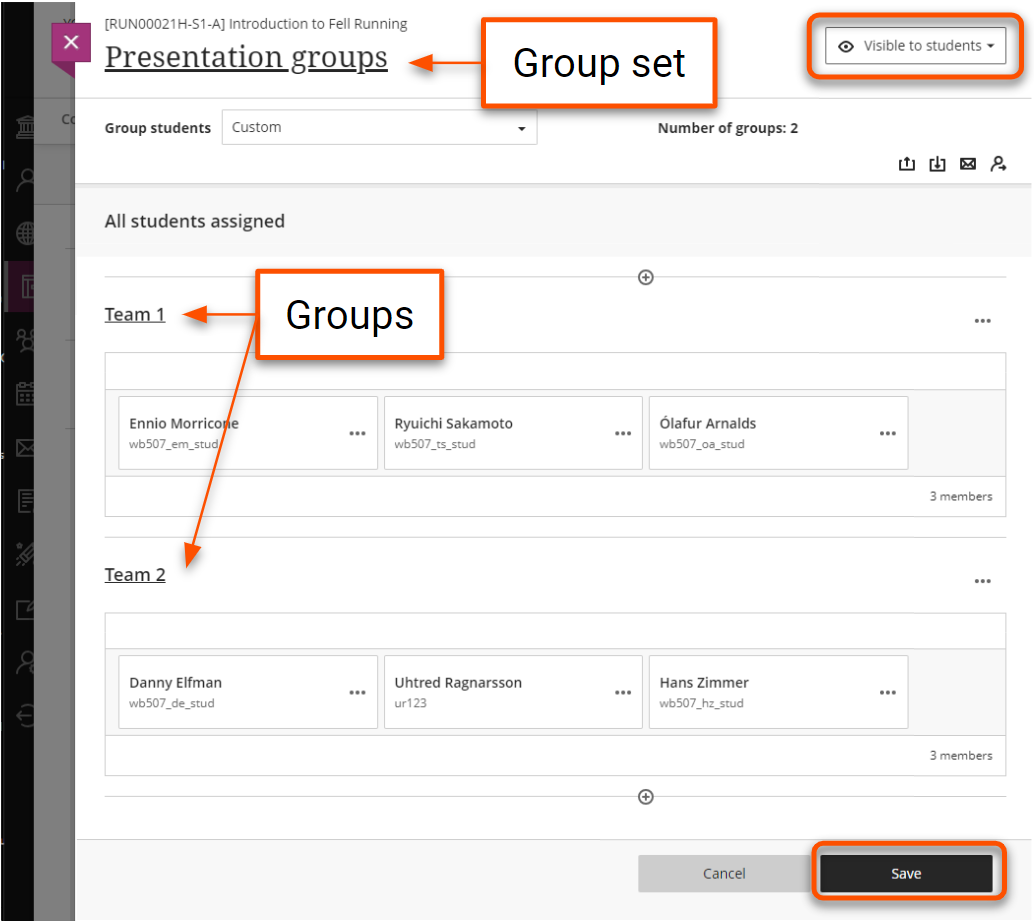Edit the Presentation groups title
This screenshot has height=921, width=1034.
pyautogui.click(x=246, y=58)
